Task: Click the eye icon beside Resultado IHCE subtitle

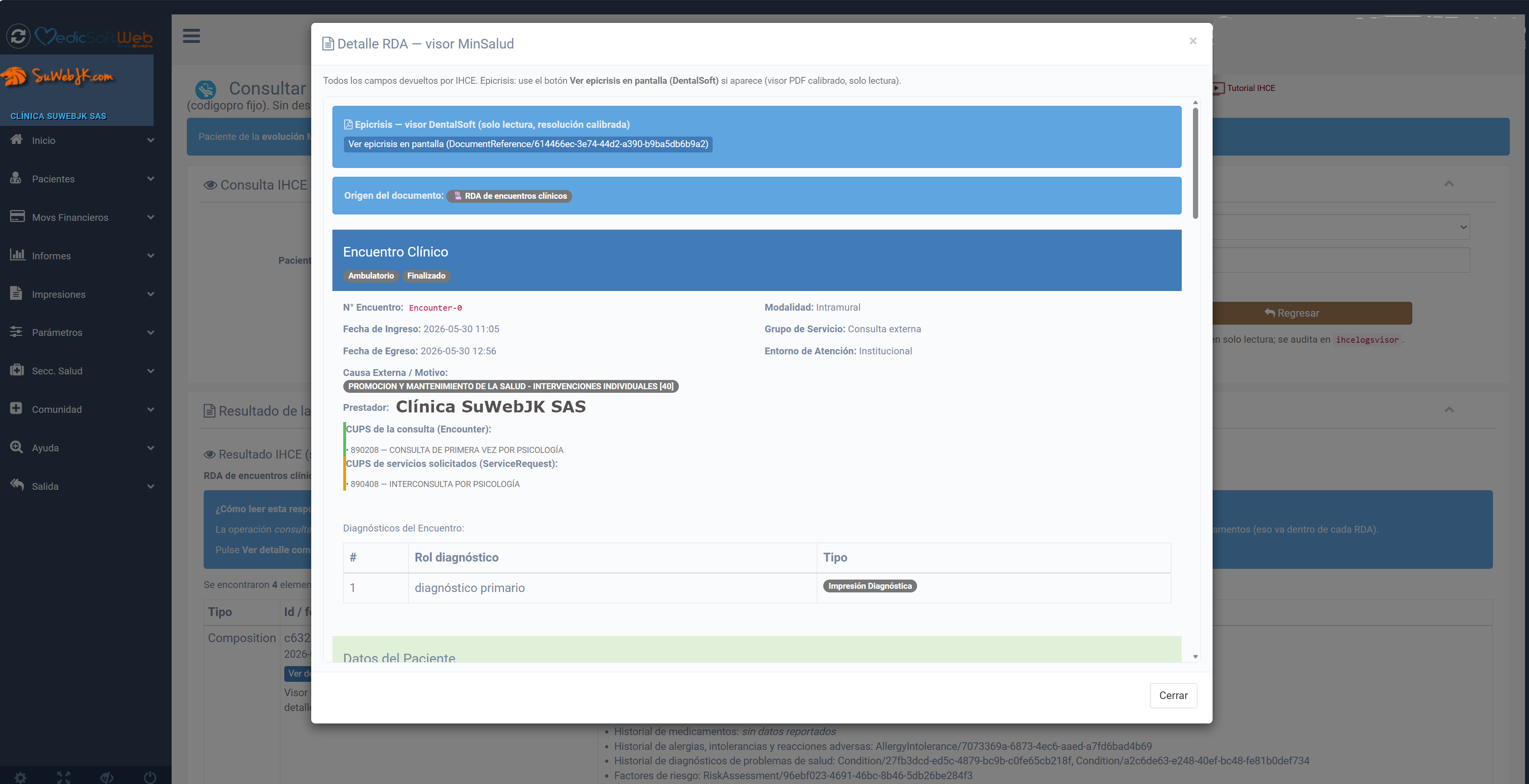Action: pos(210,455)
